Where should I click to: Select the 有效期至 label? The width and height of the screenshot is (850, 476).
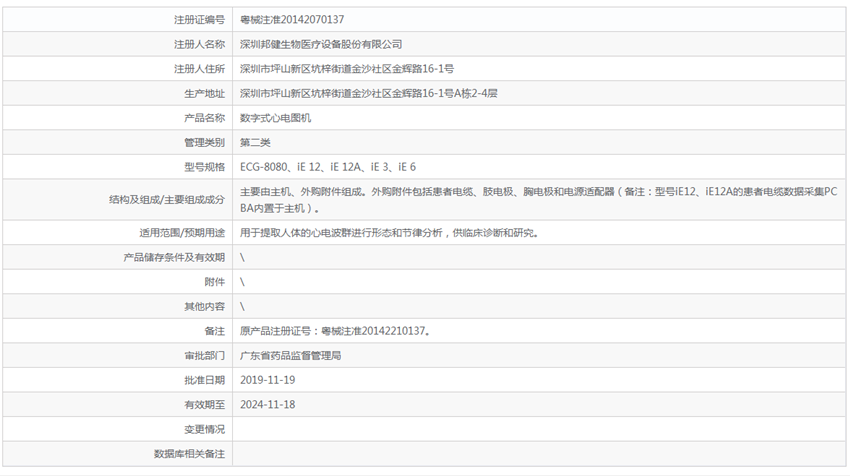tap(204, 405)
